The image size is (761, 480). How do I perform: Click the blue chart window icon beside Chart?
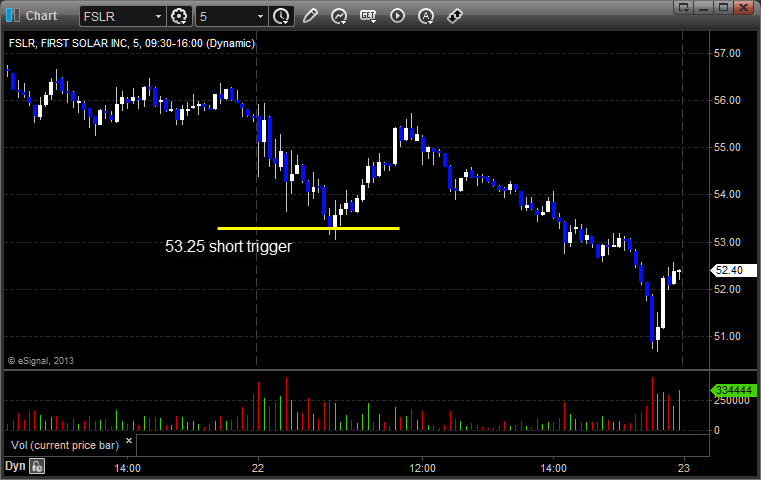pyautogui.click(x=13, y=16)
